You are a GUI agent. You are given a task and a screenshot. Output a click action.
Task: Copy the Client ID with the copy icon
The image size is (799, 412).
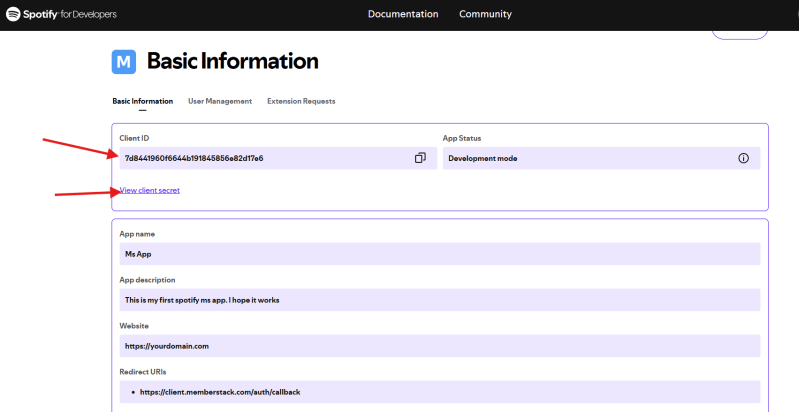[420, 158]
